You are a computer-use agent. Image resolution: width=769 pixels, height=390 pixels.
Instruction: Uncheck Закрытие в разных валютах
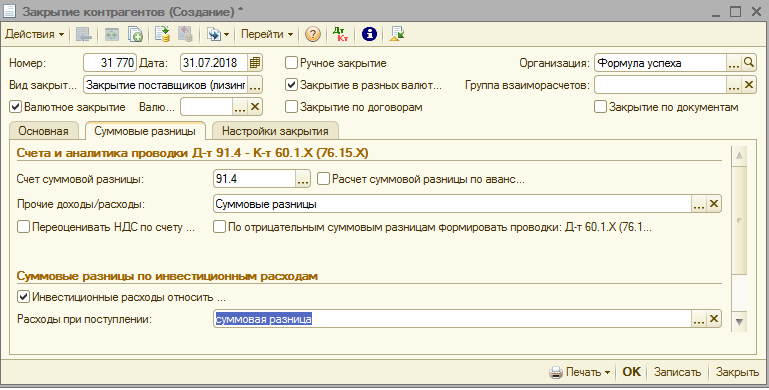pyautogui.click(x=291, y=85)
